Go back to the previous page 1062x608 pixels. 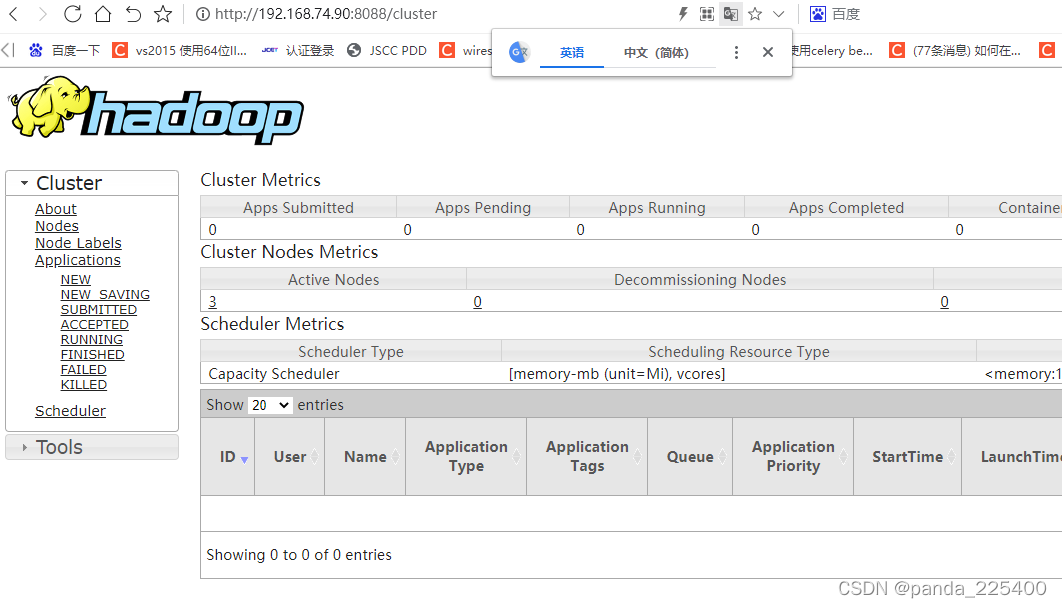[14, 14]
